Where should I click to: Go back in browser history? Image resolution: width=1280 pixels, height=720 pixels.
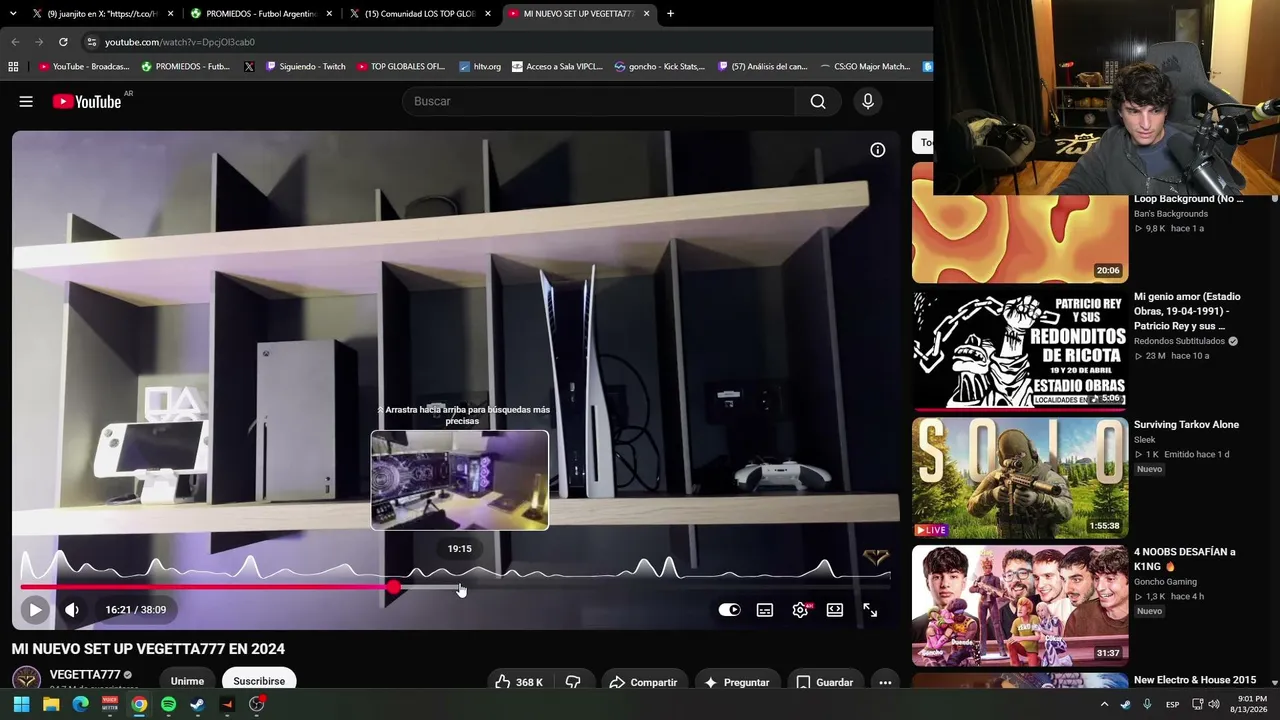[x=15, y=42]
